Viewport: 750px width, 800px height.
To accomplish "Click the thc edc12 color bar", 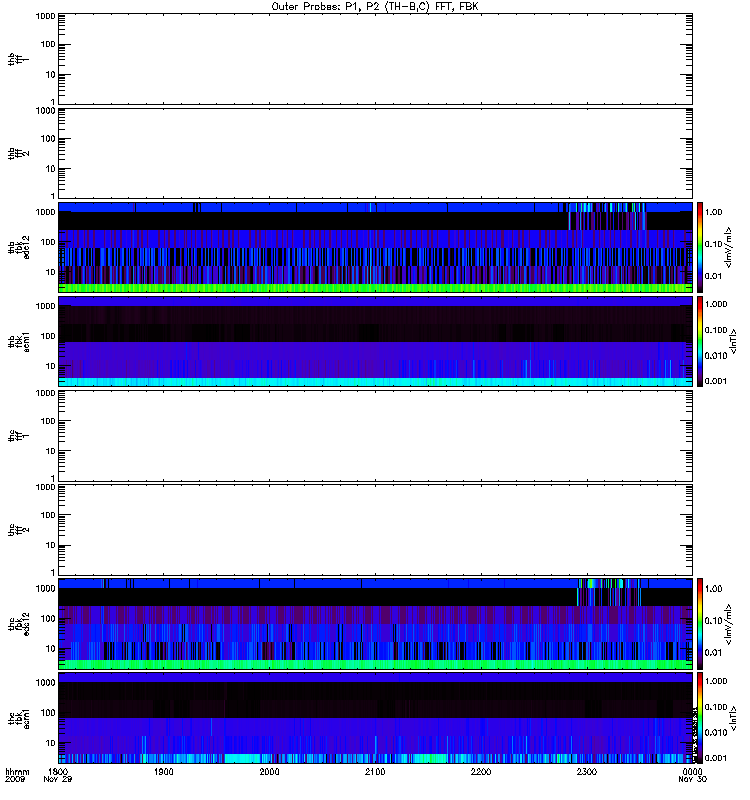I will pos(700,623).
